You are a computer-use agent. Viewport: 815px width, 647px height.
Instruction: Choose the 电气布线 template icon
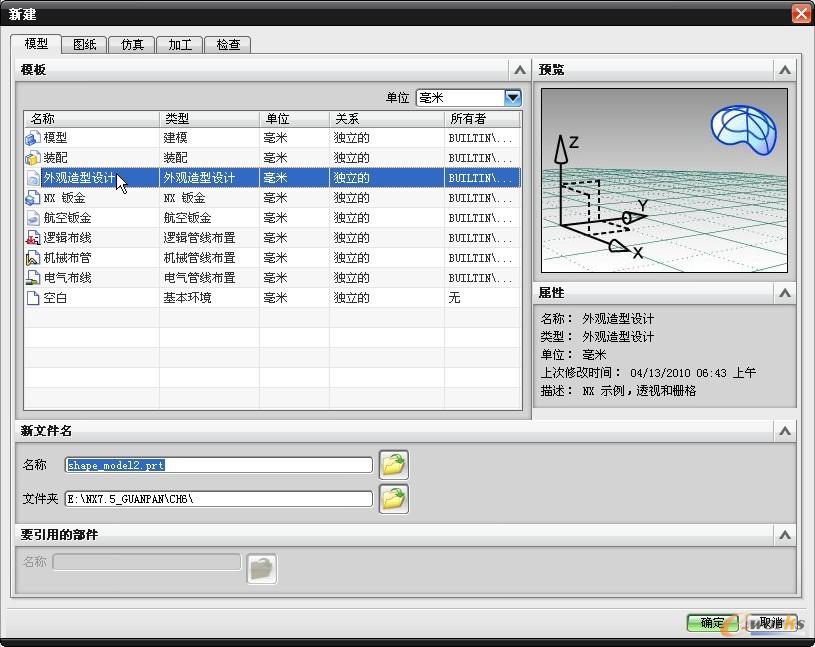(x=32, y=278)
